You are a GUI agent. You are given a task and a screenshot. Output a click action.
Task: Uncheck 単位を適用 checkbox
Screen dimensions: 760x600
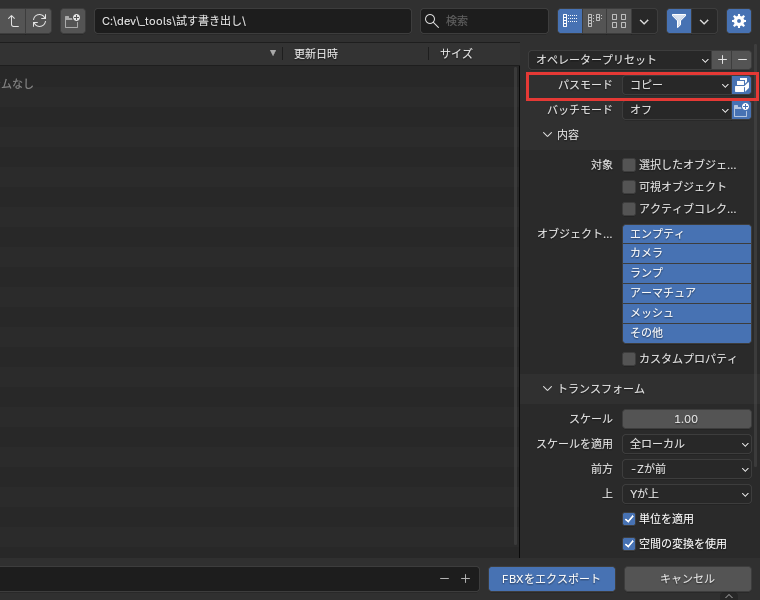pyautogui.click(x=629, y=519)
